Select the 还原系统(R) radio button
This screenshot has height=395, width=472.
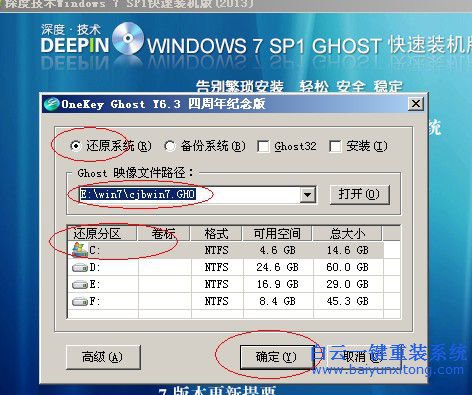pos(76,146)
